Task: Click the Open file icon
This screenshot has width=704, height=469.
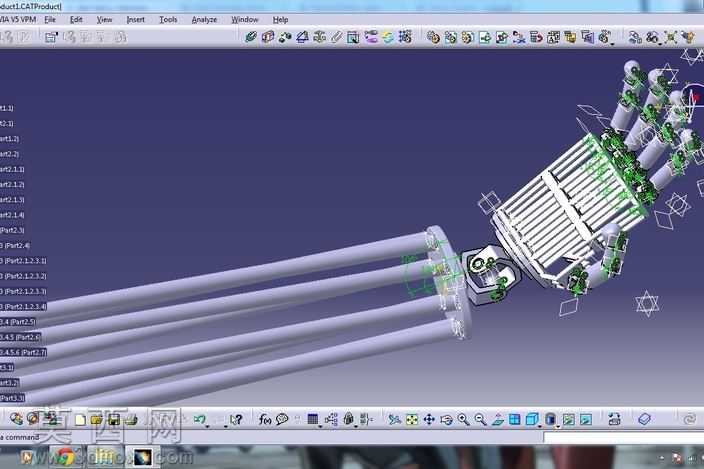Action: click(x=97, y=419)
